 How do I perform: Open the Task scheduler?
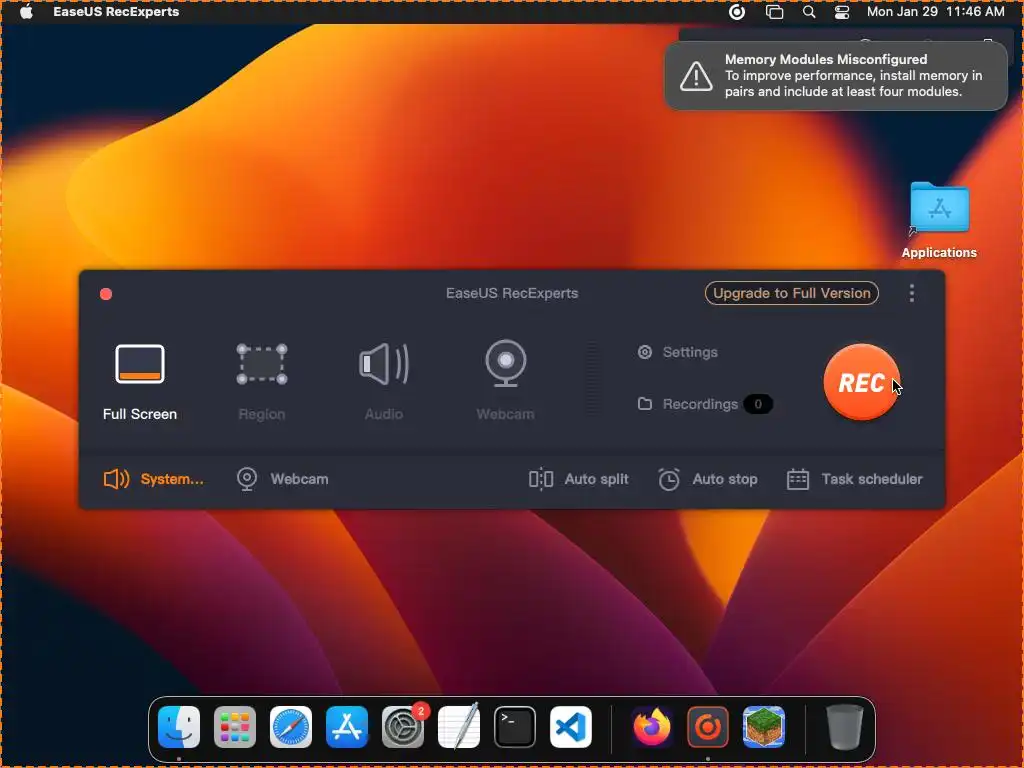[854, 479]
